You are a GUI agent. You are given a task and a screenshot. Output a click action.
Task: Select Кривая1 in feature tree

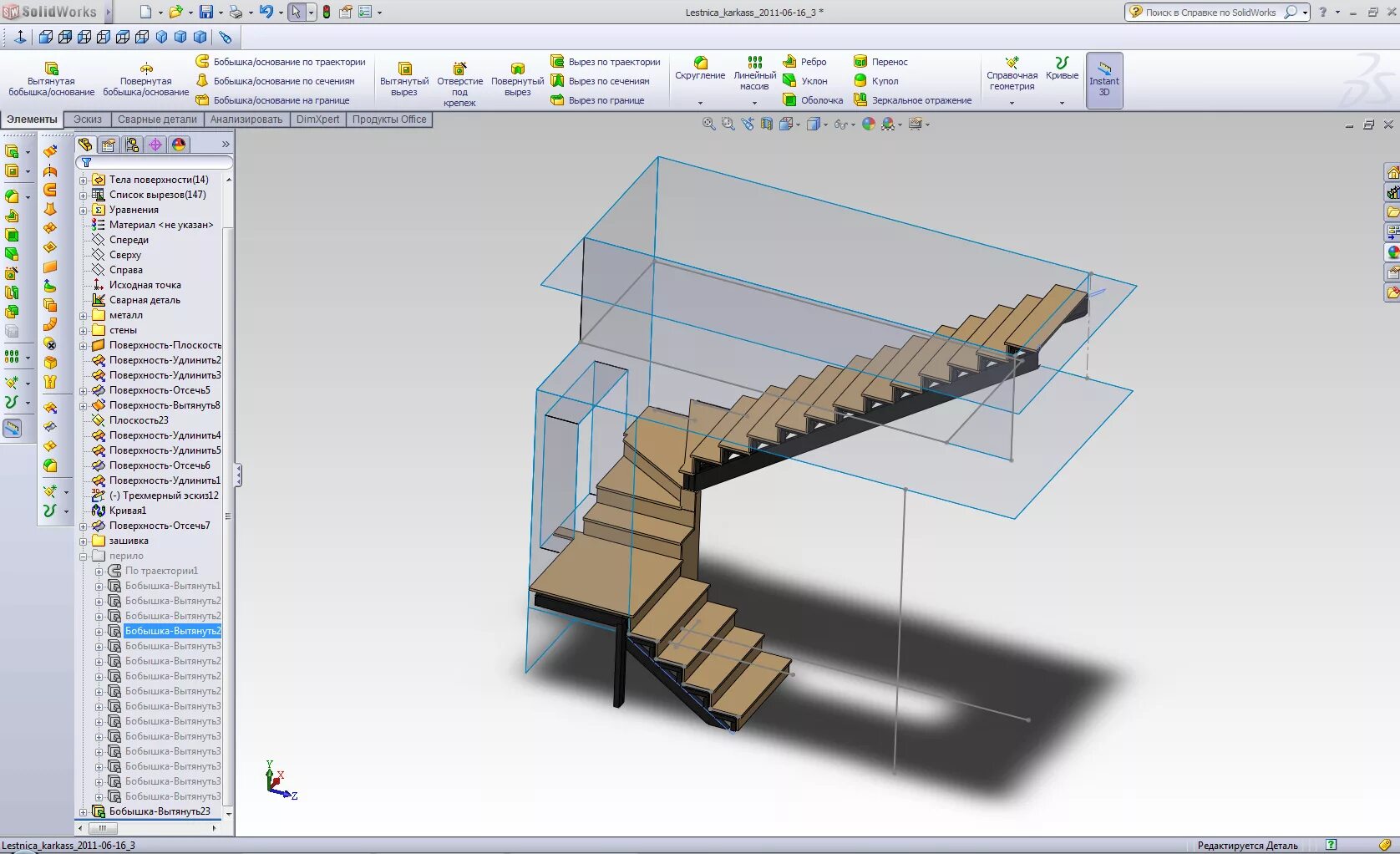click(119, 511)
